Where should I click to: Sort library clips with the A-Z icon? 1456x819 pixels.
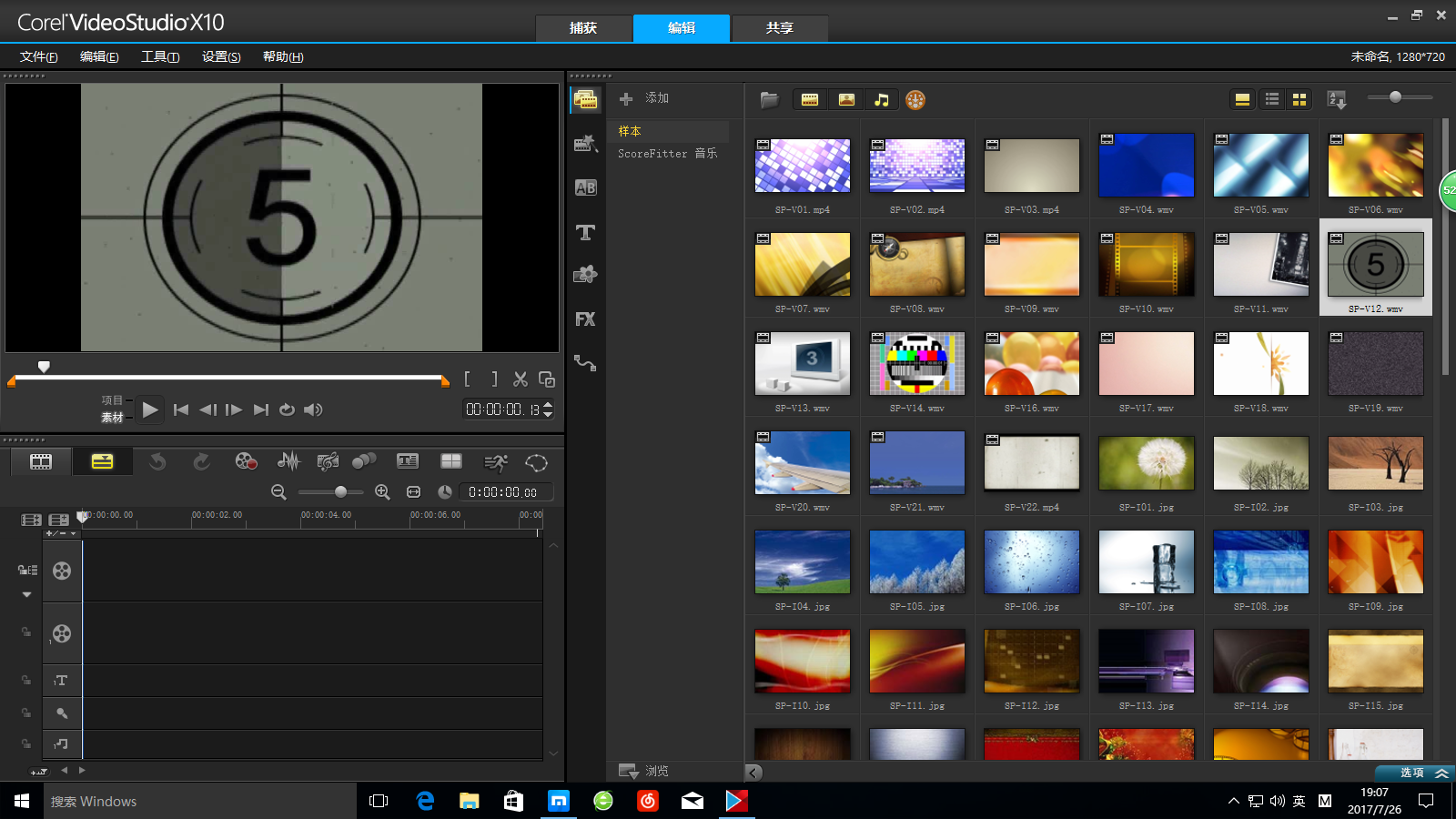1337,99
